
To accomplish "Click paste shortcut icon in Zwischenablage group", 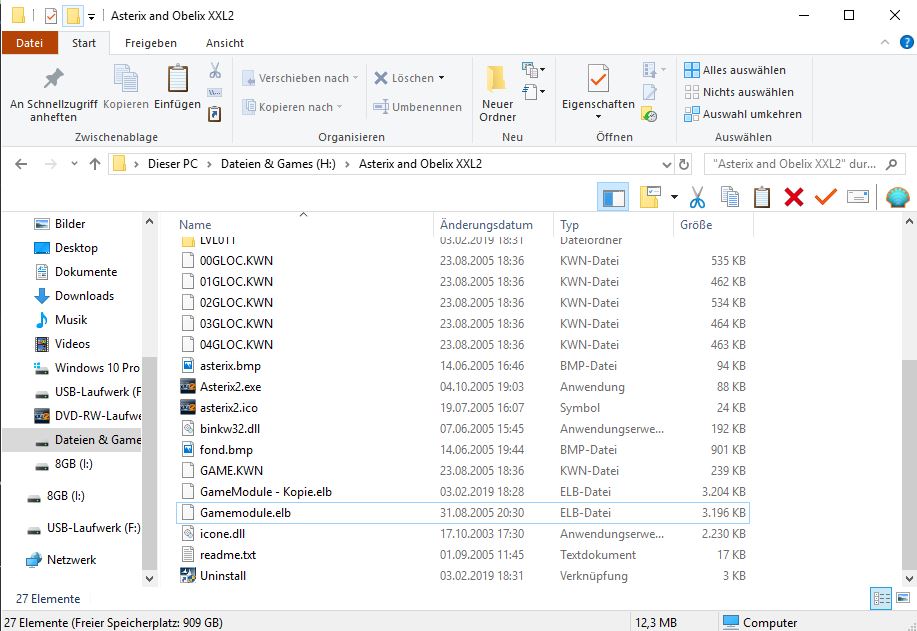I will click(215, 114).
